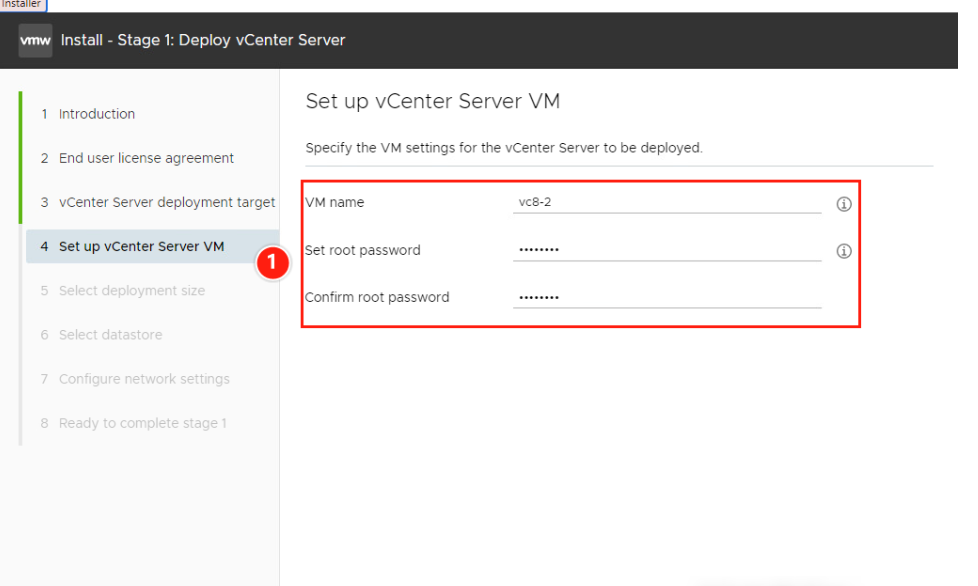Click the Confirm root password input field
This screenshot has width=978, height=586.
[x=668, y=296]
